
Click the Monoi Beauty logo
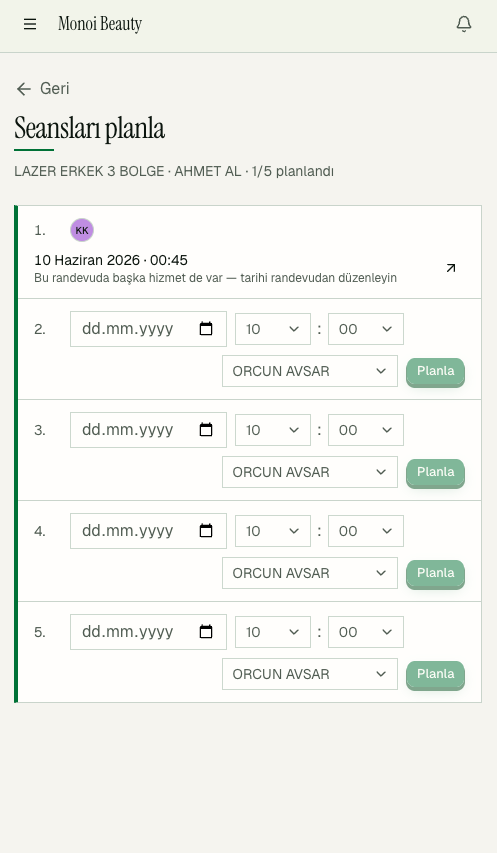click(100, 24)
